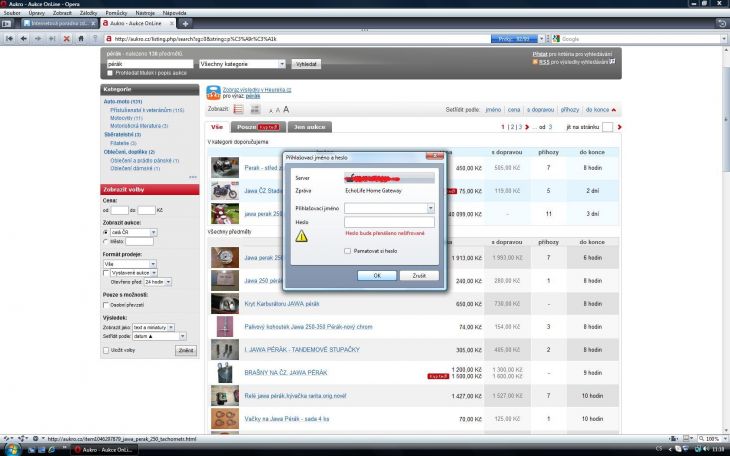Image resolution: width=730 pixels, height=456 pixels.
Task: Open a new tab with plus button
Action: coord(185,23)
